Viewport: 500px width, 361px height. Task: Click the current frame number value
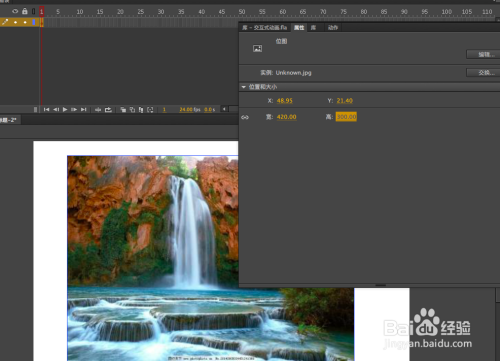coord(164,110)
